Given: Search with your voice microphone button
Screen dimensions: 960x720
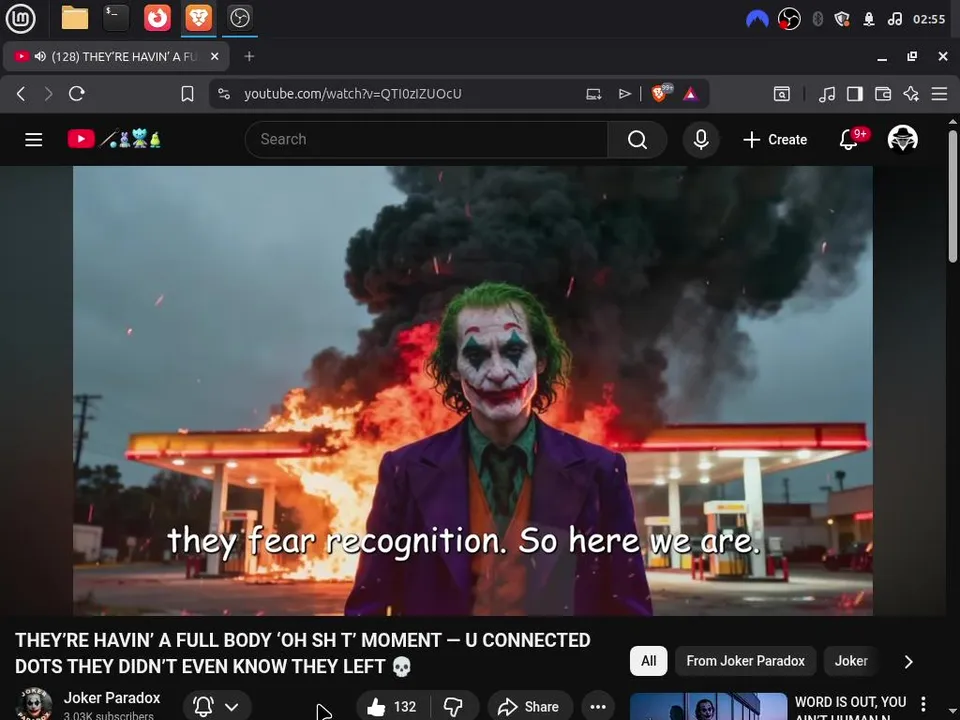Looking at the screenshot, I should point(701,140).
